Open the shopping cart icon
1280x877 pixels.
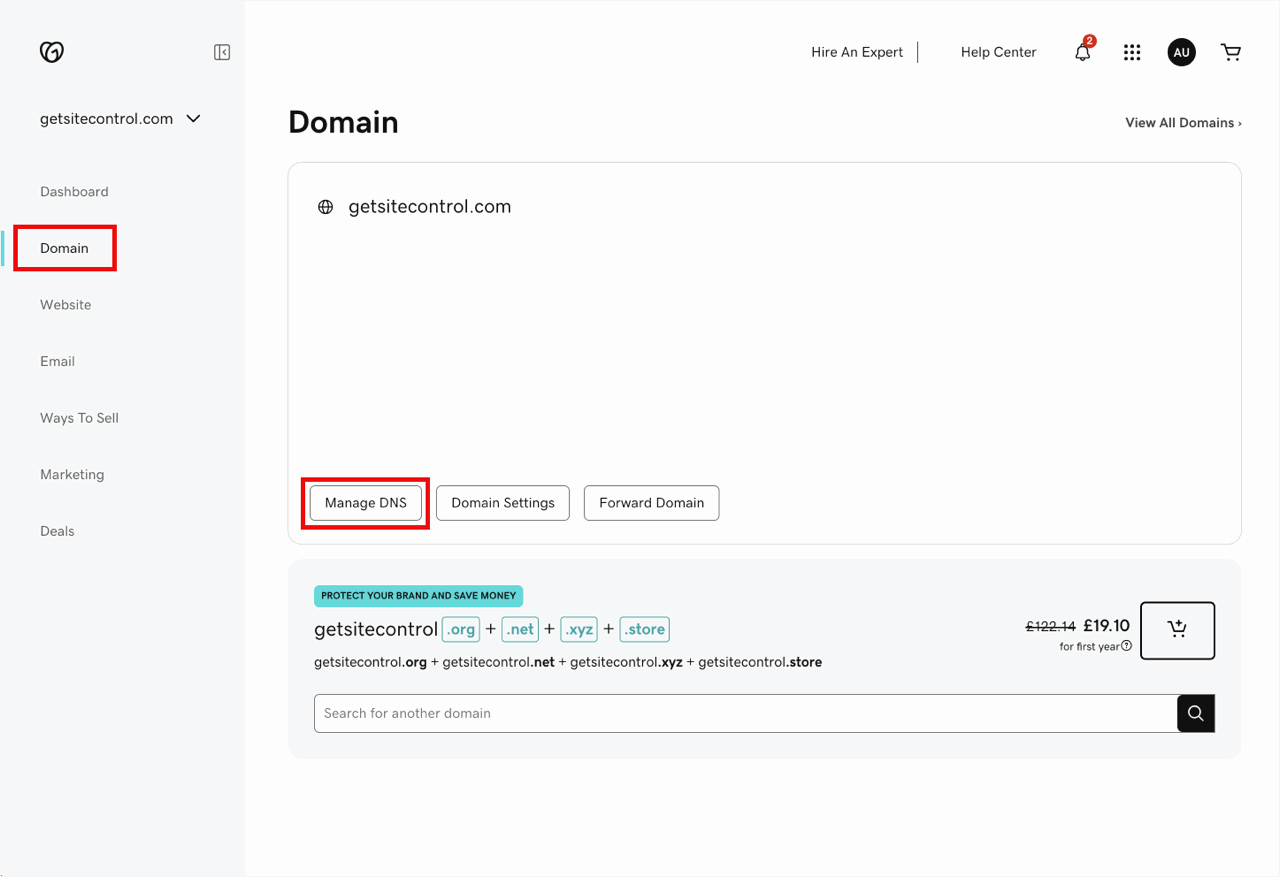point(1231,52)
